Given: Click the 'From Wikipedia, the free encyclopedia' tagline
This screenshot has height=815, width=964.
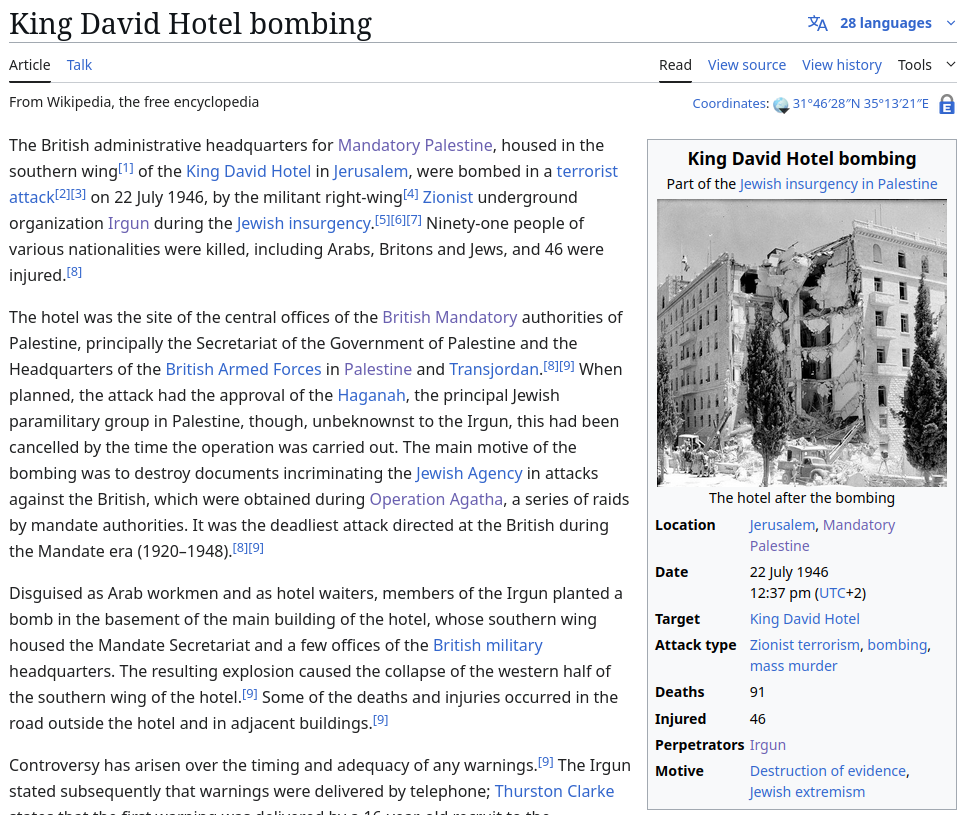Looking at the screenshot, I should (x=134, y=102).
